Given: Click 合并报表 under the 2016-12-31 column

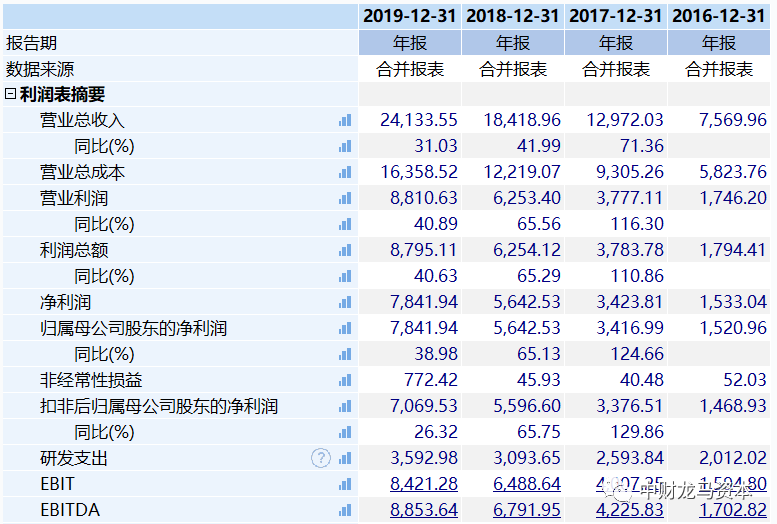Looking at the screenshot, I should [x=719, y=69].
